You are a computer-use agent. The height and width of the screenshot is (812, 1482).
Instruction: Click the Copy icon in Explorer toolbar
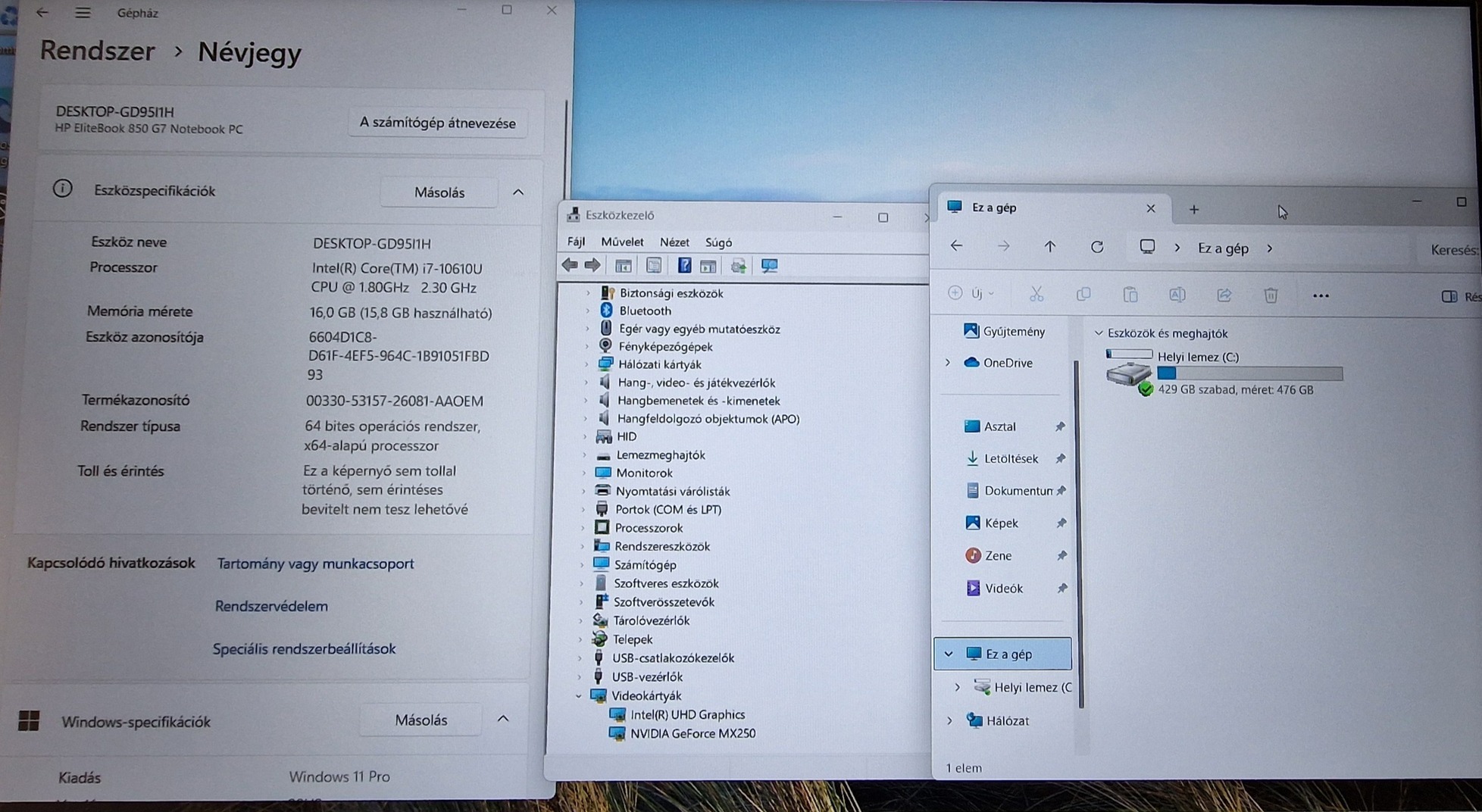click(x=1083, y=294)
